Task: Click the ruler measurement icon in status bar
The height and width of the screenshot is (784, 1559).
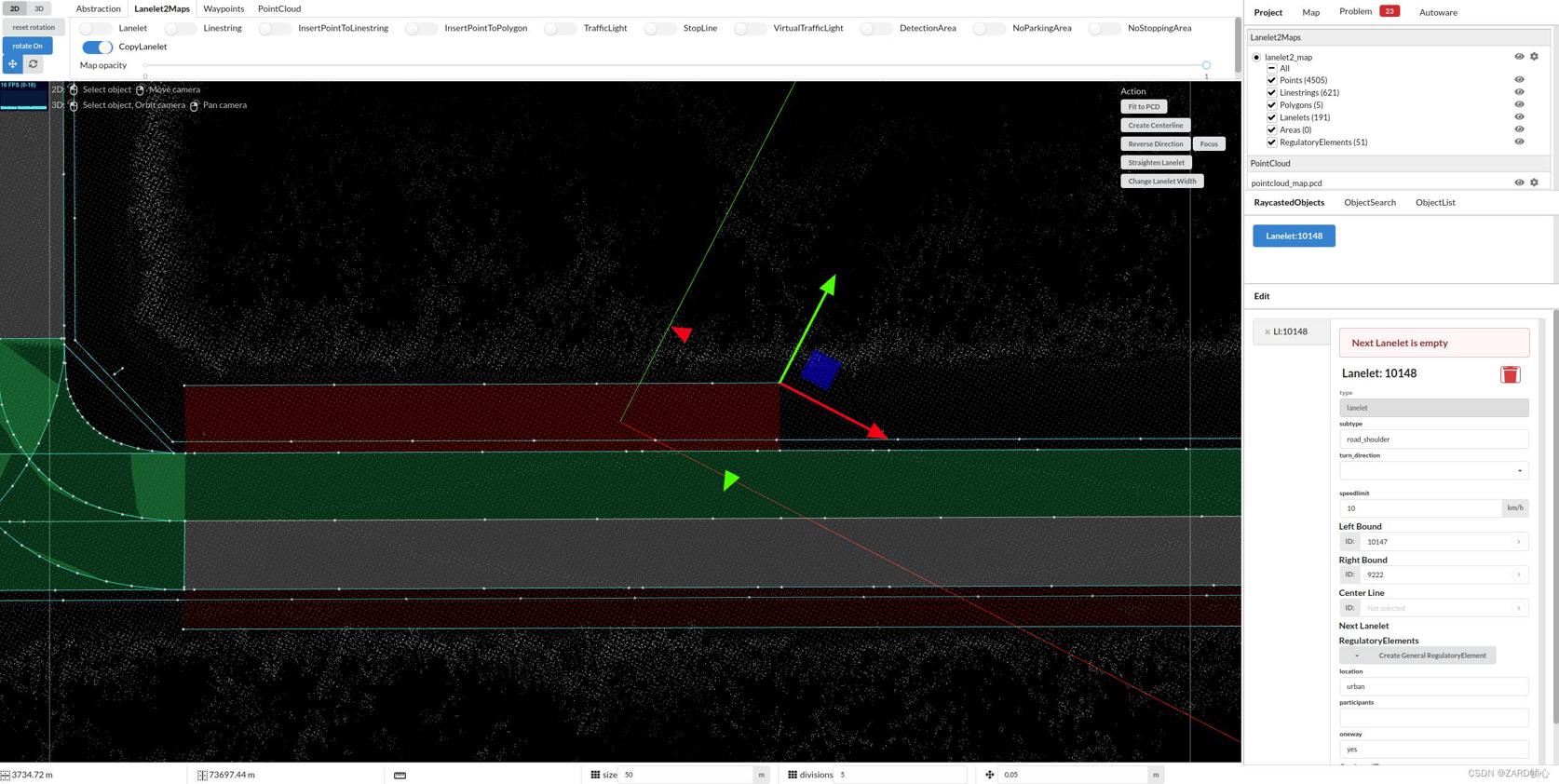Action: (x=400, y=775)
